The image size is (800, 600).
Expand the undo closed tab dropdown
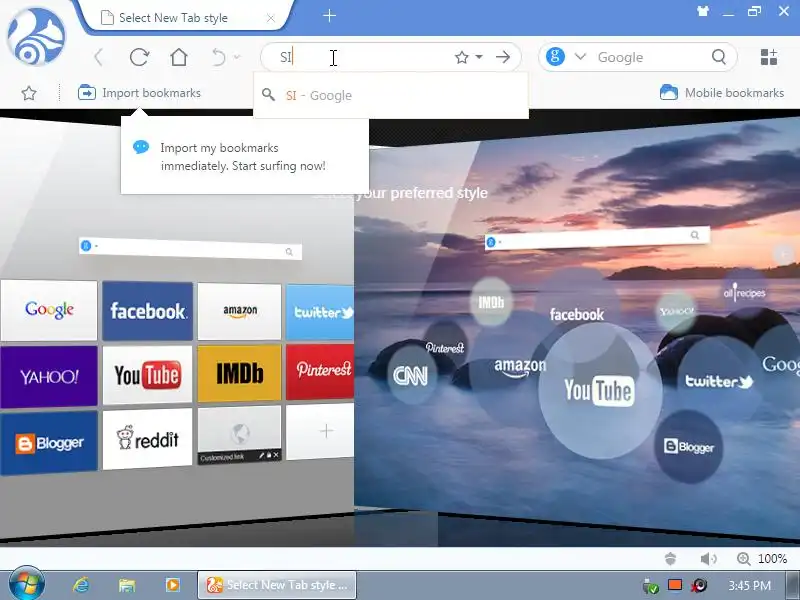[237, 57]
